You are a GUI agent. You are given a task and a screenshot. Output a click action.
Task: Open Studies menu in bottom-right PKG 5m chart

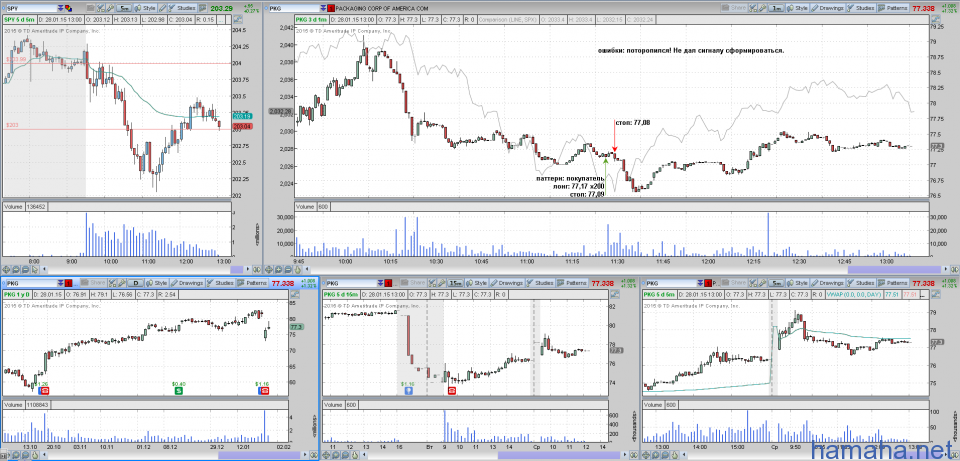[x=861, y=283]
